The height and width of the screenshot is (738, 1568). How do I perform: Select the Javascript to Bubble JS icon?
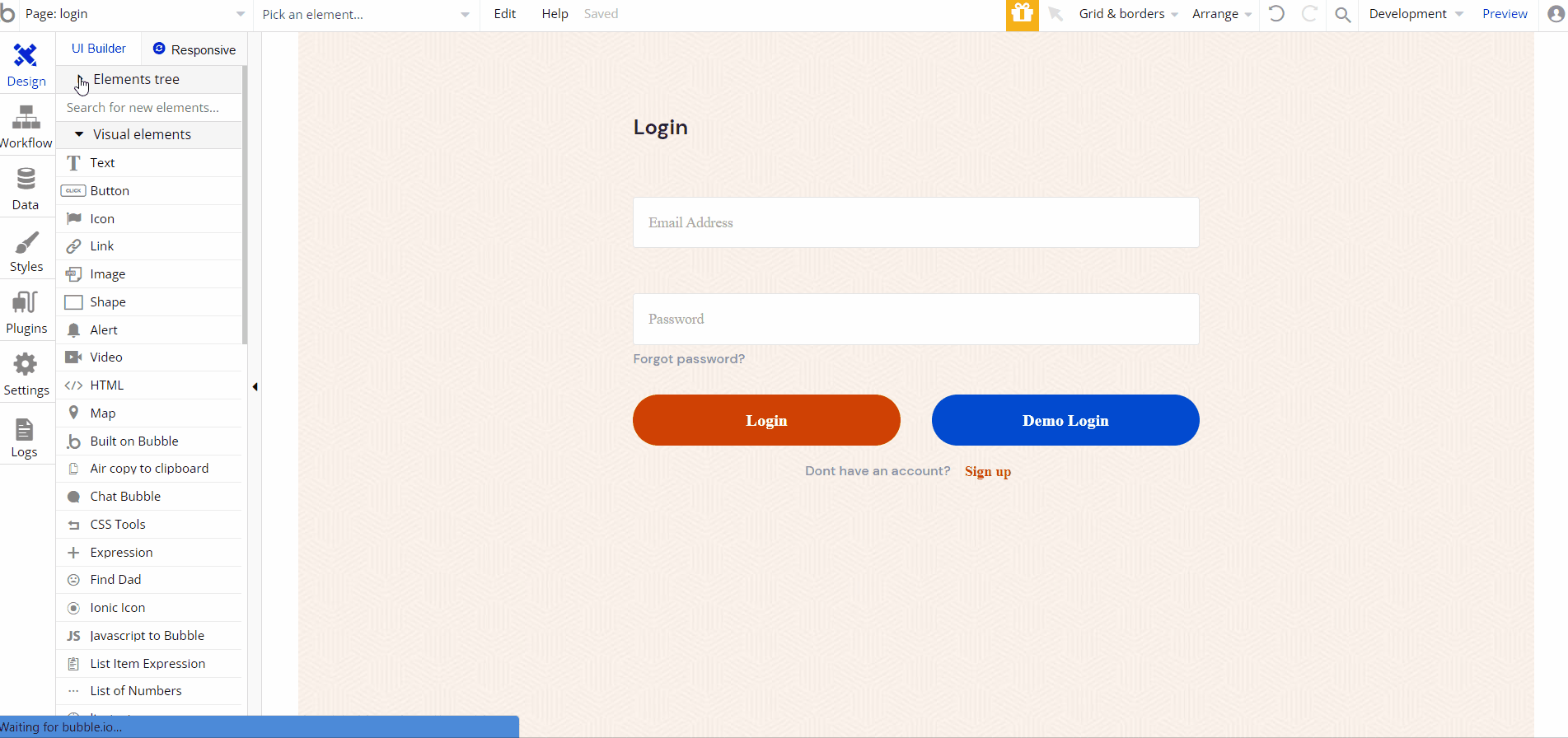click(x=73, y=636)
